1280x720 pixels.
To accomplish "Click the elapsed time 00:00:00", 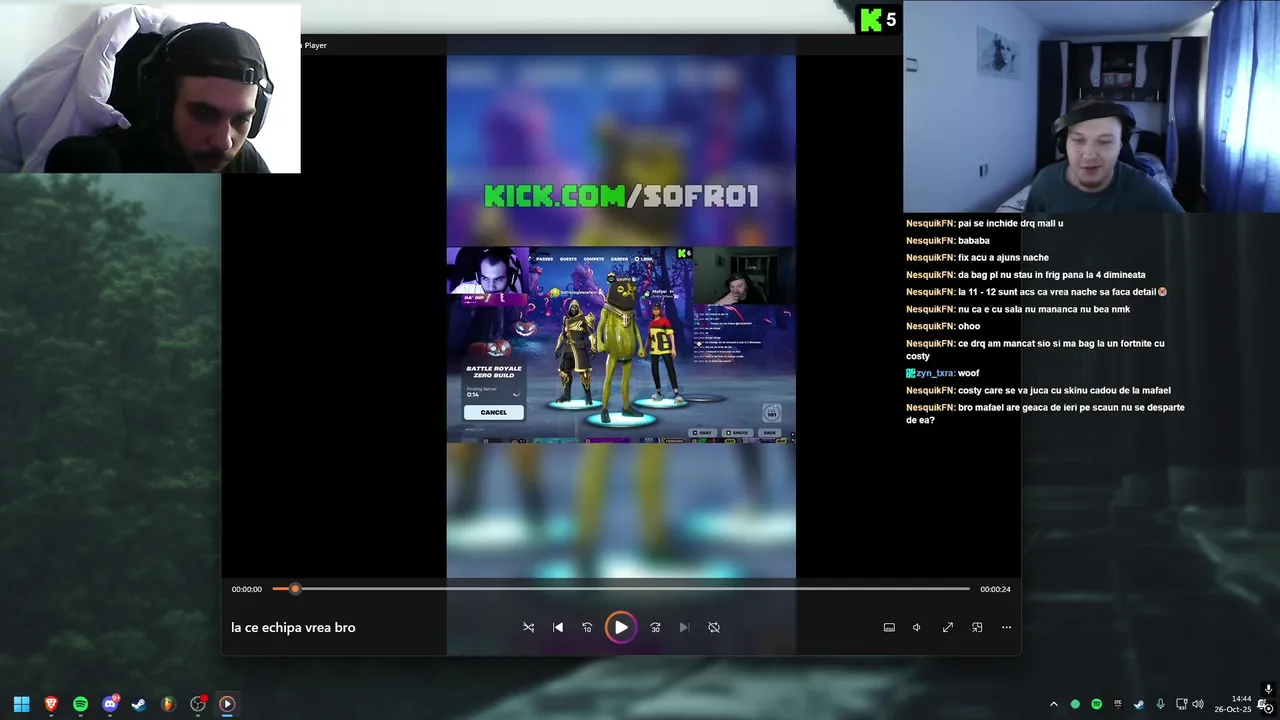I will [247, 589].
